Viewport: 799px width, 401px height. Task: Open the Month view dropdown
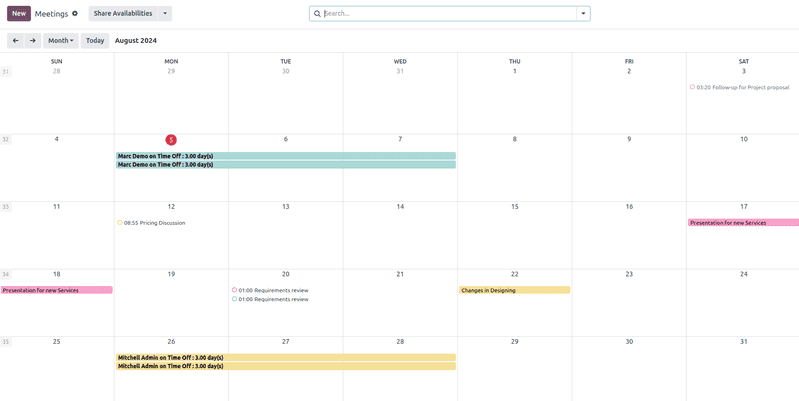[x=61, y=41]
